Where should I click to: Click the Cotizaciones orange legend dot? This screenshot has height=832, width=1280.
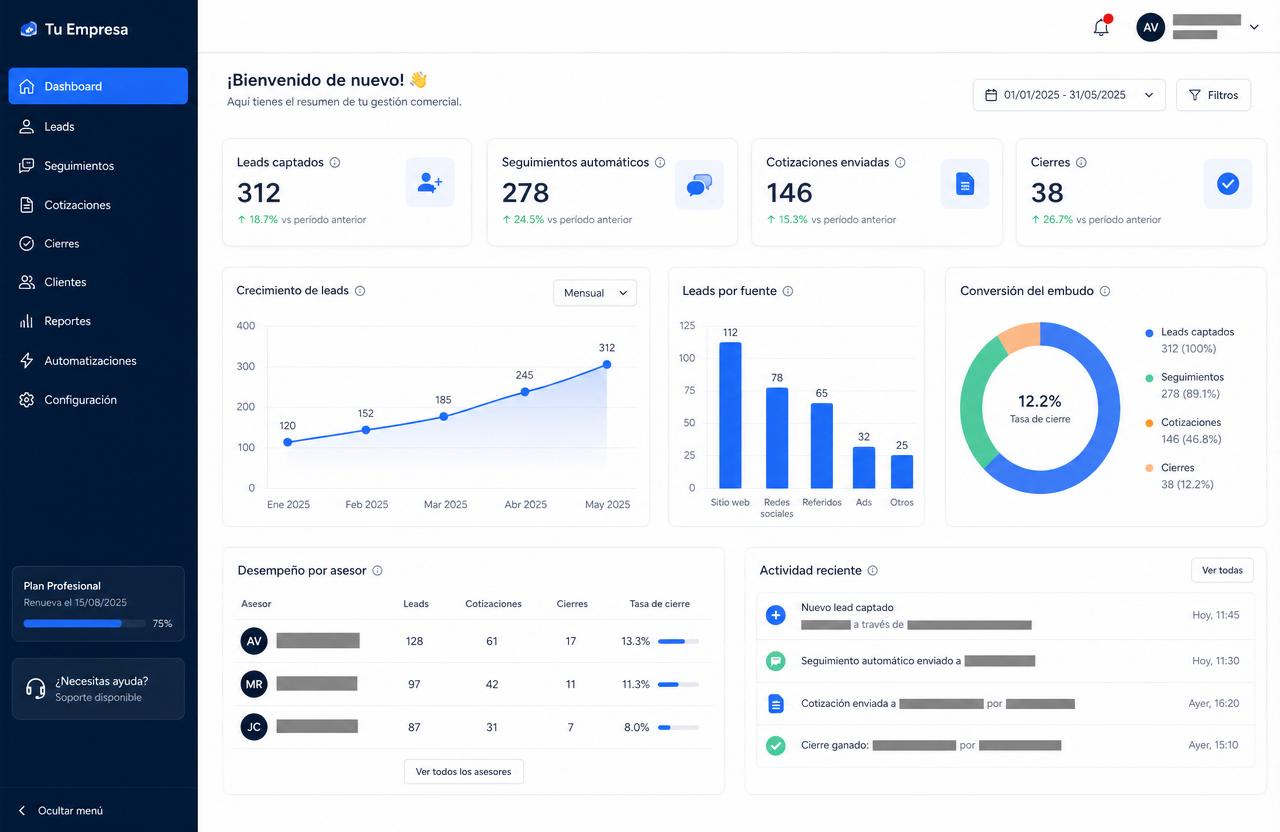[1150, 423]
